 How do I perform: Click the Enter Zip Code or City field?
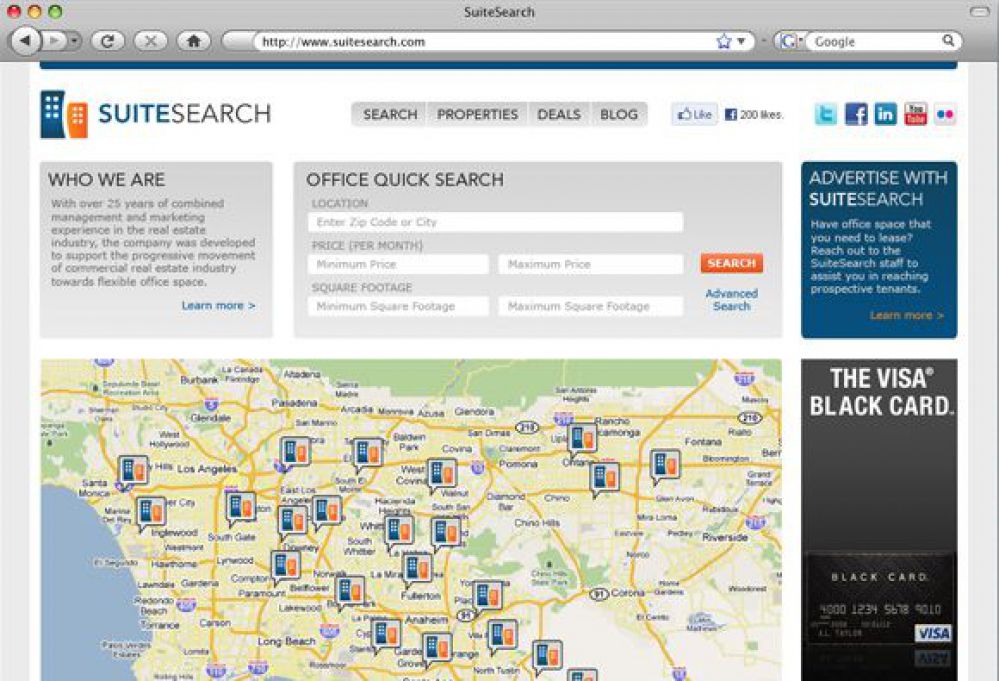click(x=495, y=222)
